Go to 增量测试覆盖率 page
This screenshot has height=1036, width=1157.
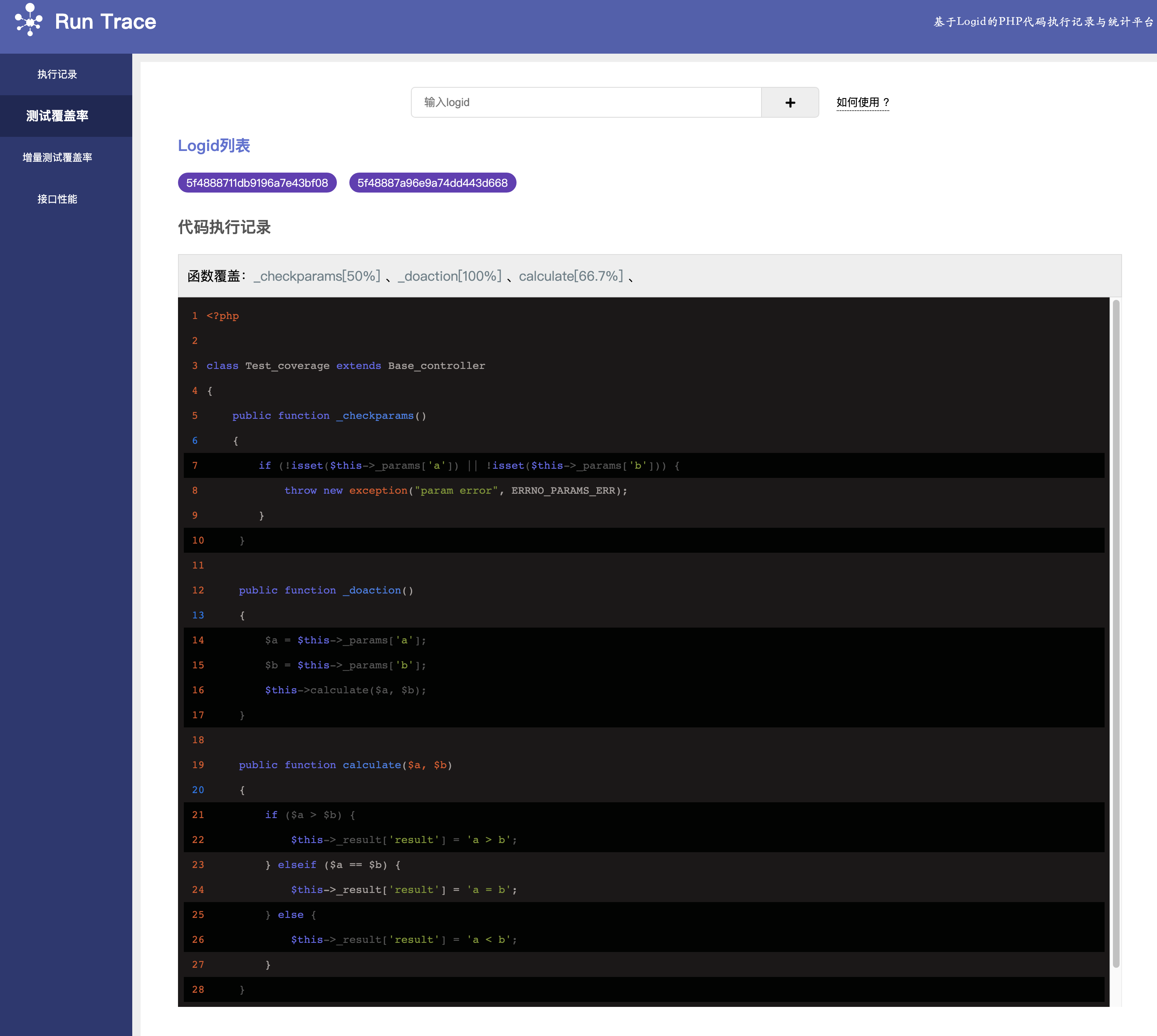click(x=57, y=158)
